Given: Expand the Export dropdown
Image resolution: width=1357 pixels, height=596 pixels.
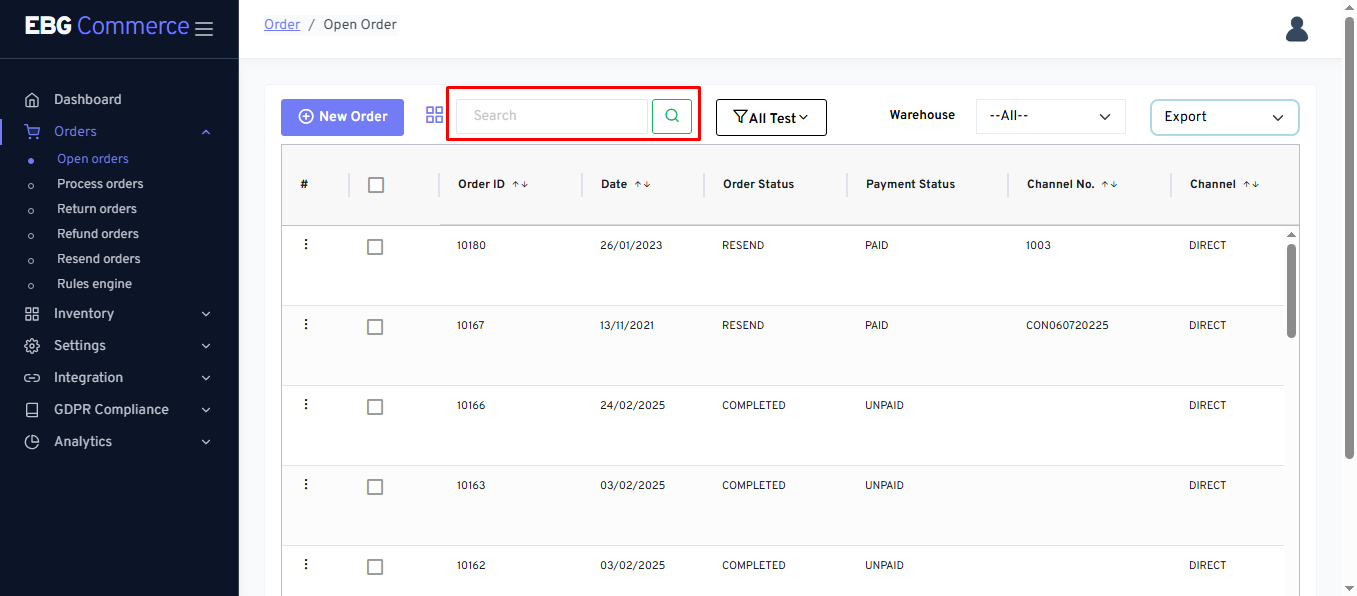Looking at the screenshot, I should [x=1224, y=117].
